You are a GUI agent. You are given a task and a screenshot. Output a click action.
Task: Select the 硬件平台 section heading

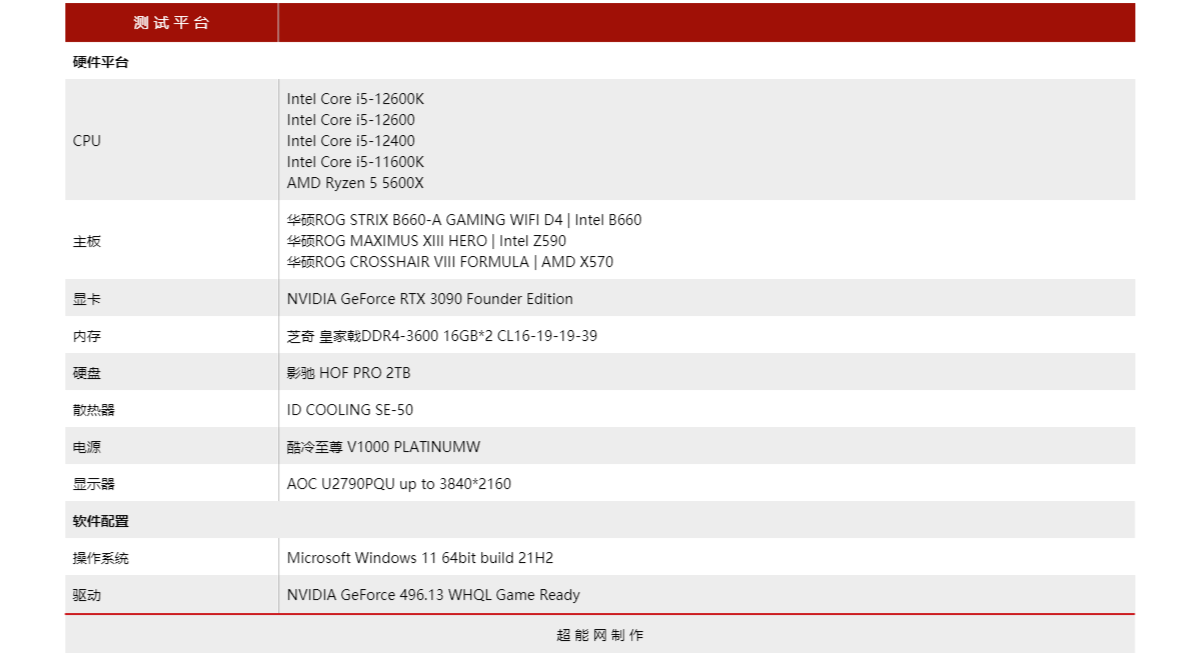click(101, 62)
